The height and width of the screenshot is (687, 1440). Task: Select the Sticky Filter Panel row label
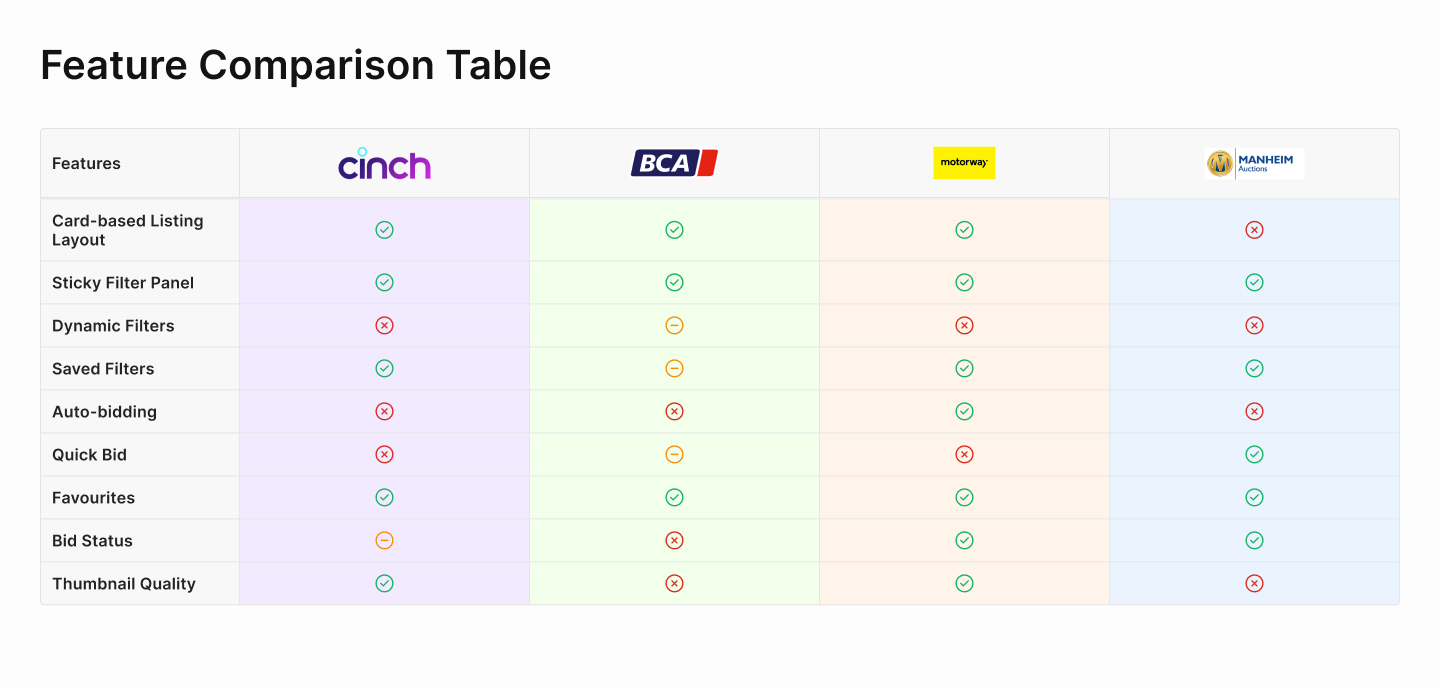click(x=123, y=283)
